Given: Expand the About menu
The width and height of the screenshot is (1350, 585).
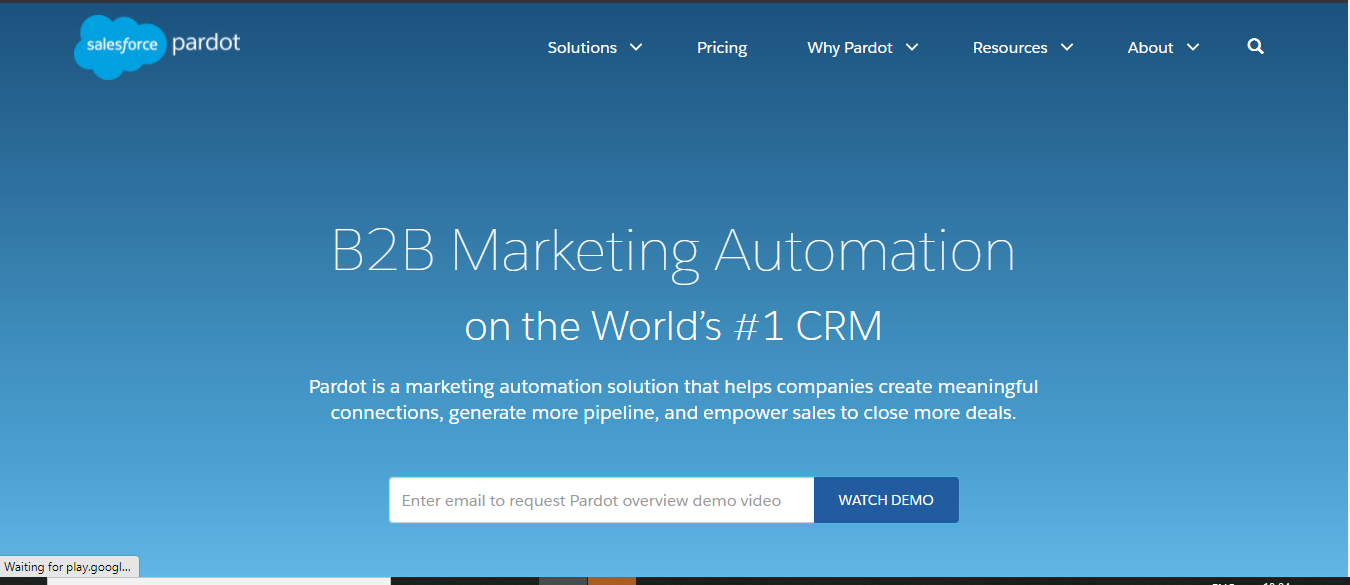Looking at the screenshot, I should click(1163, 47).
